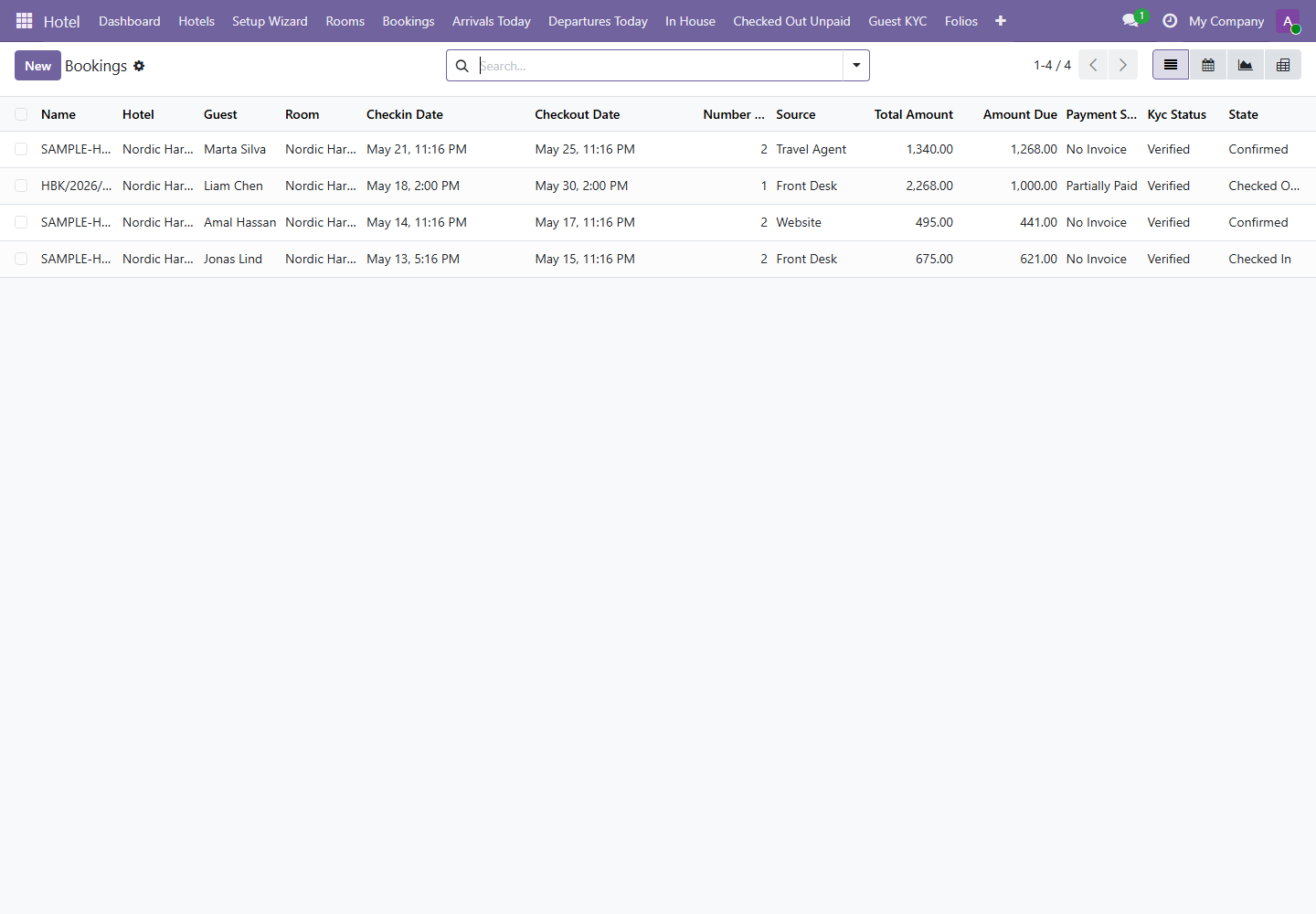Sort by the Room column header

(x=302, y=114)
